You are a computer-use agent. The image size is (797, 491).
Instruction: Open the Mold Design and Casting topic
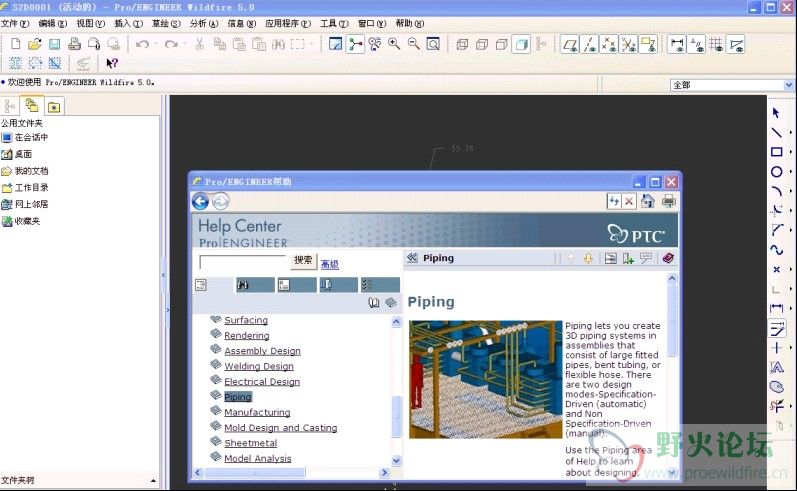(x=281, y=427)
